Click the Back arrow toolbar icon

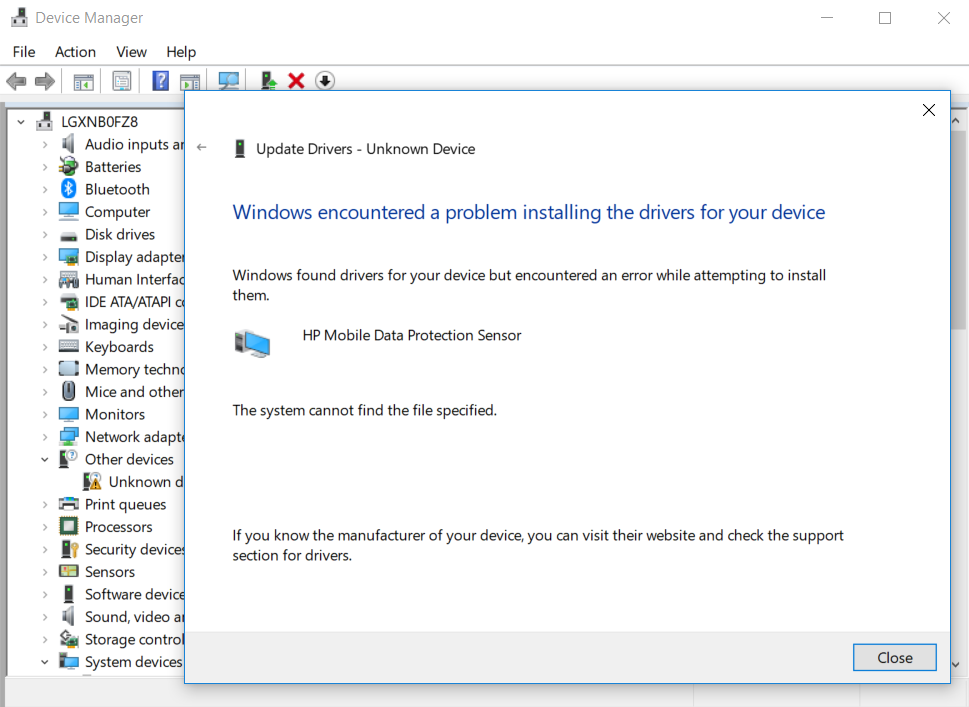(16, 81)
